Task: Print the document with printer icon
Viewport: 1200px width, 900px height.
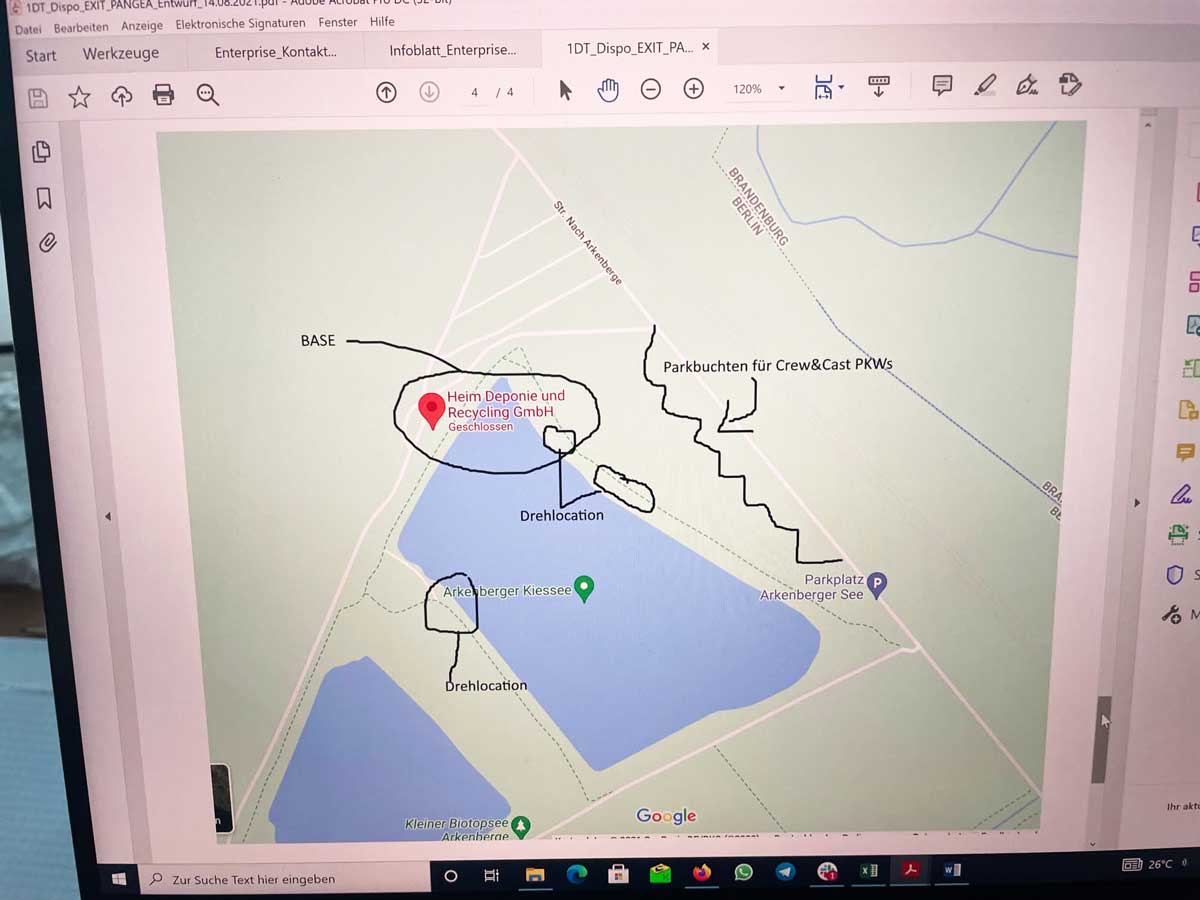Action: pos(163,95)
